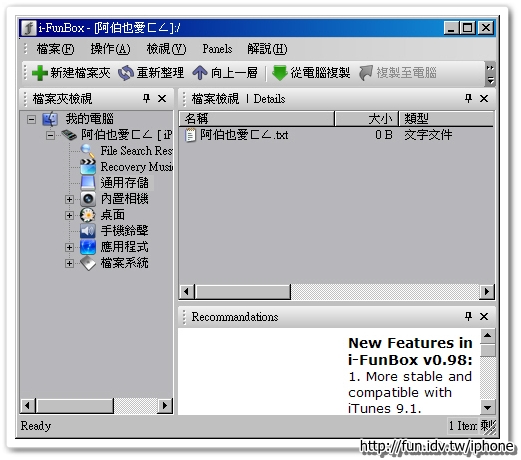Select the 阿伯也要ㄈㄥ.txt file name
This screenshot has height=460, width=521.
[x=244, y=135]
